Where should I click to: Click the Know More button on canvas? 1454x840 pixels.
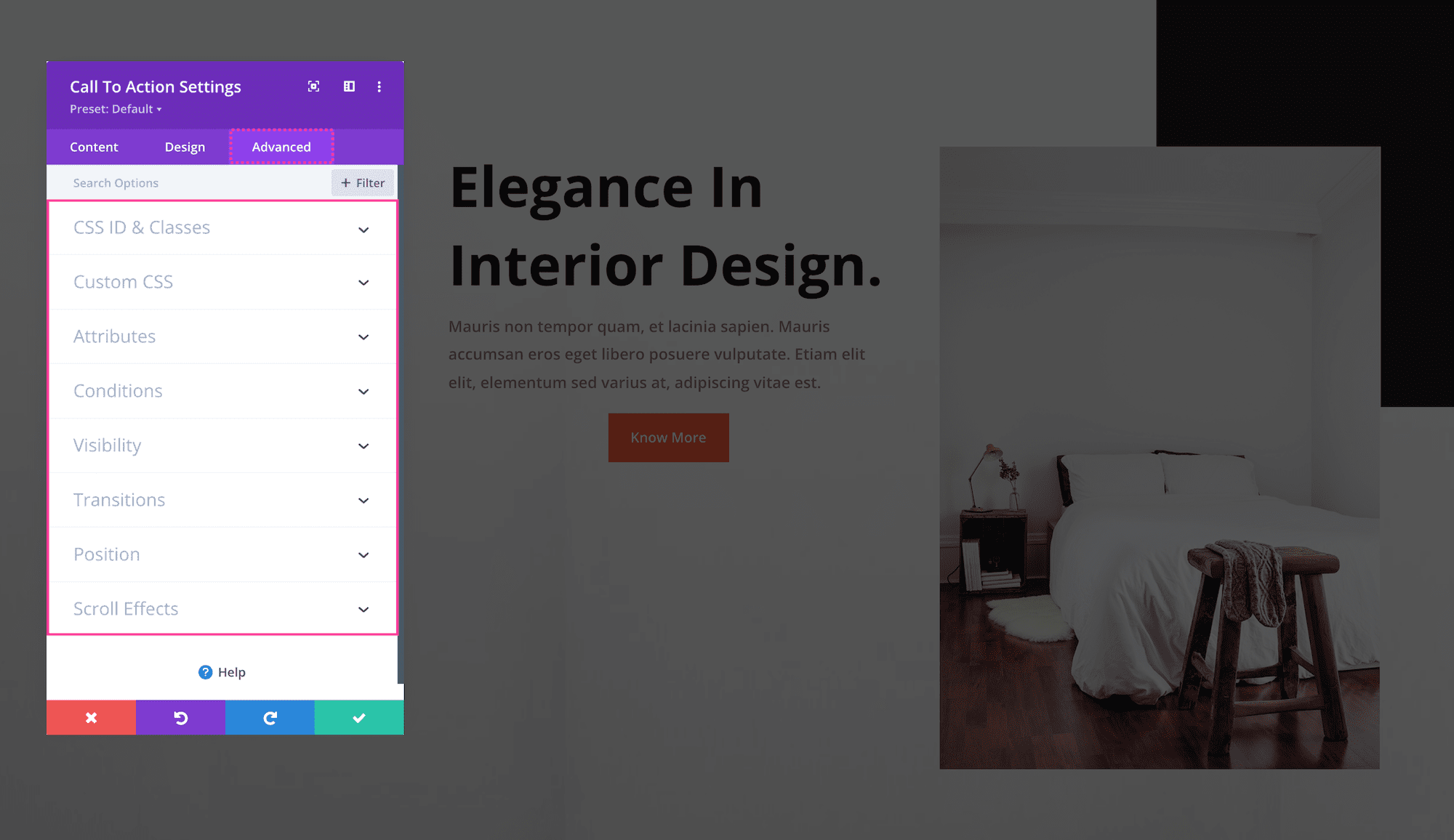coord(669,437)
